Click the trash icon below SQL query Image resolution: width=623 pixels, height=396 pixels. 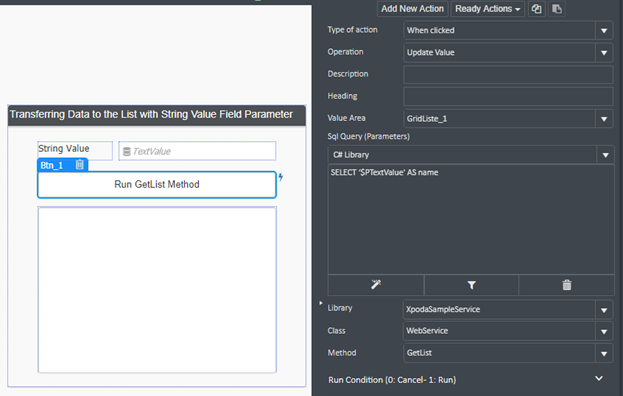pyautogui.click(x=567, y=285)
